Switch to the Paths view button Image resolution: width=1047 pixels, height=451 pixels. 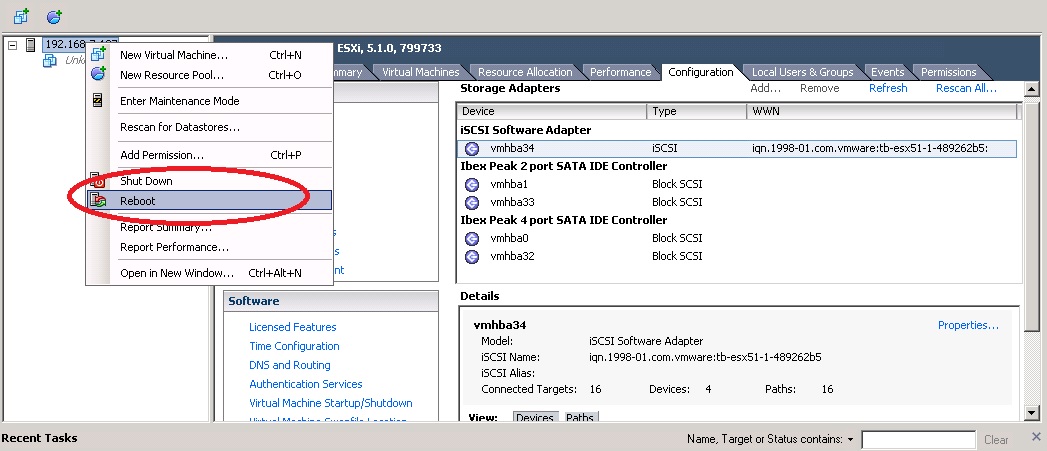(579, 417)
